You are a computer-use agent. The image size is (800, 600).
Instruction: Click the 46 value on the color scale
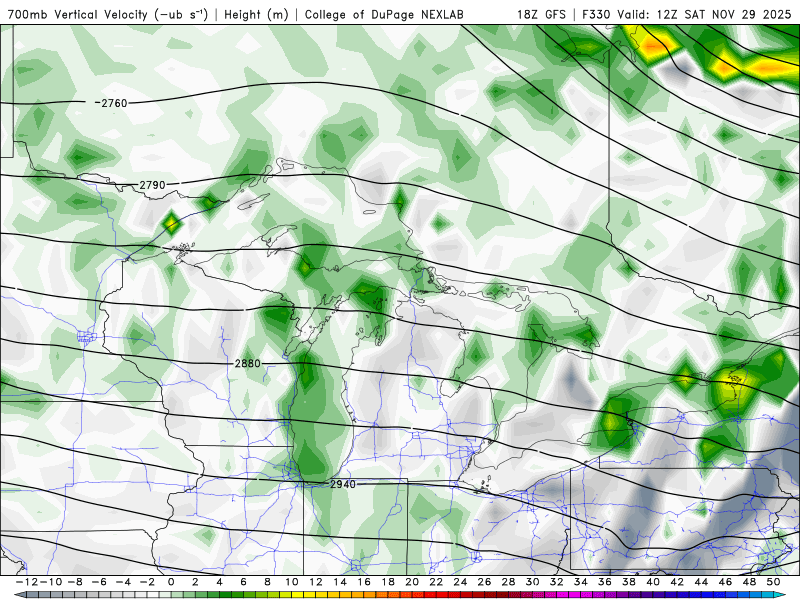(726, 582)
